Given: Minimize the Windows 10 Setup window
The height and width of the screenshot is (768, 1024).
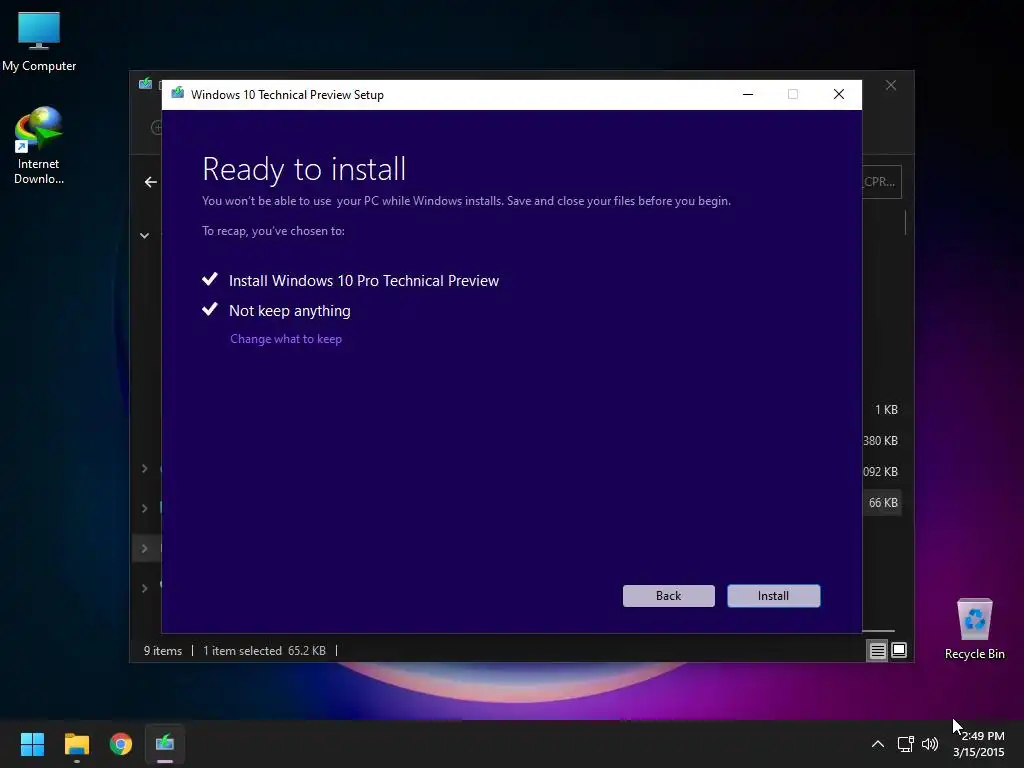Looking at the screenshot, I should click(x=748, y=95).
